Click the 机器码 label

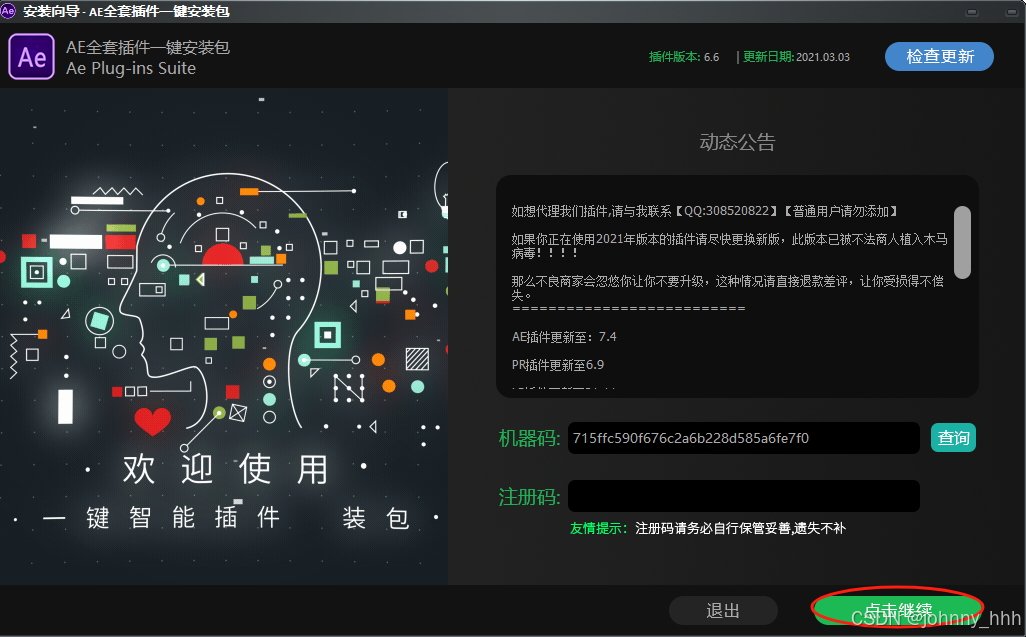point(529,438)
